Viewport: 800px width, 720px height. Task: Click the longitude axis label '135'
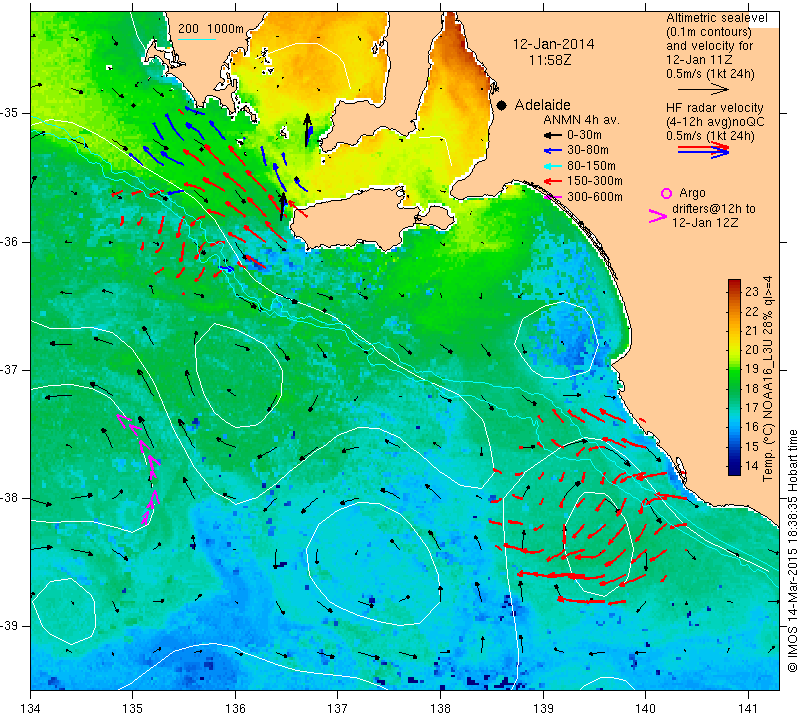133,708
